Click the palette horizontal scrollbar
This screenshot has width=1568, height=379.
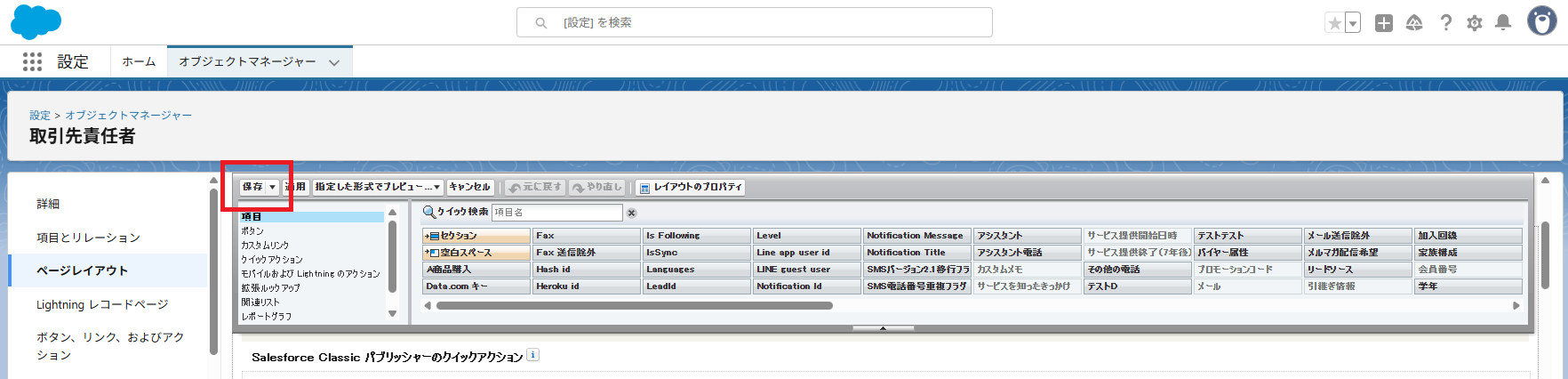[x=634, y=305]
